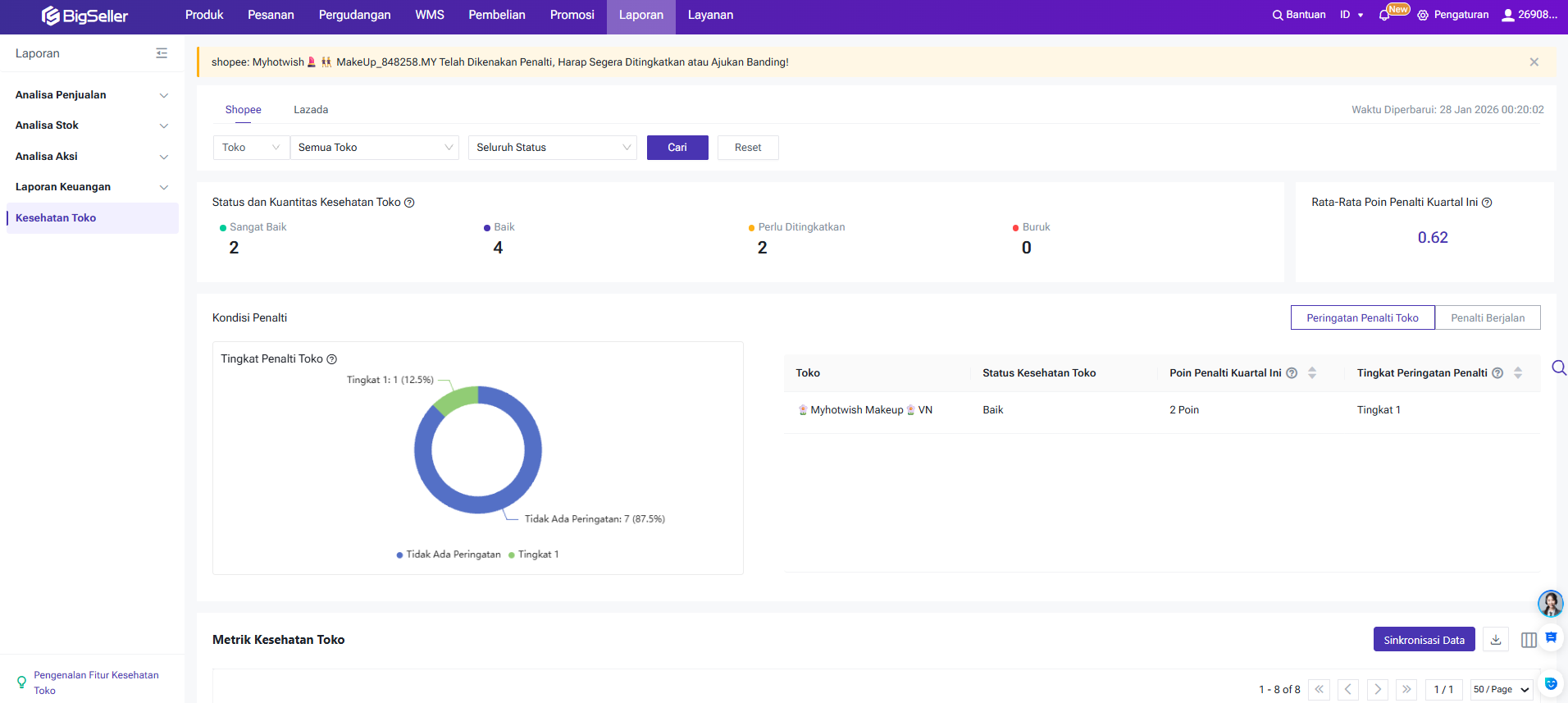This screenshot has height=703, width=1568.
Task: Open the Seluruh Status dropdown
Action: click(x=552, y=148)
